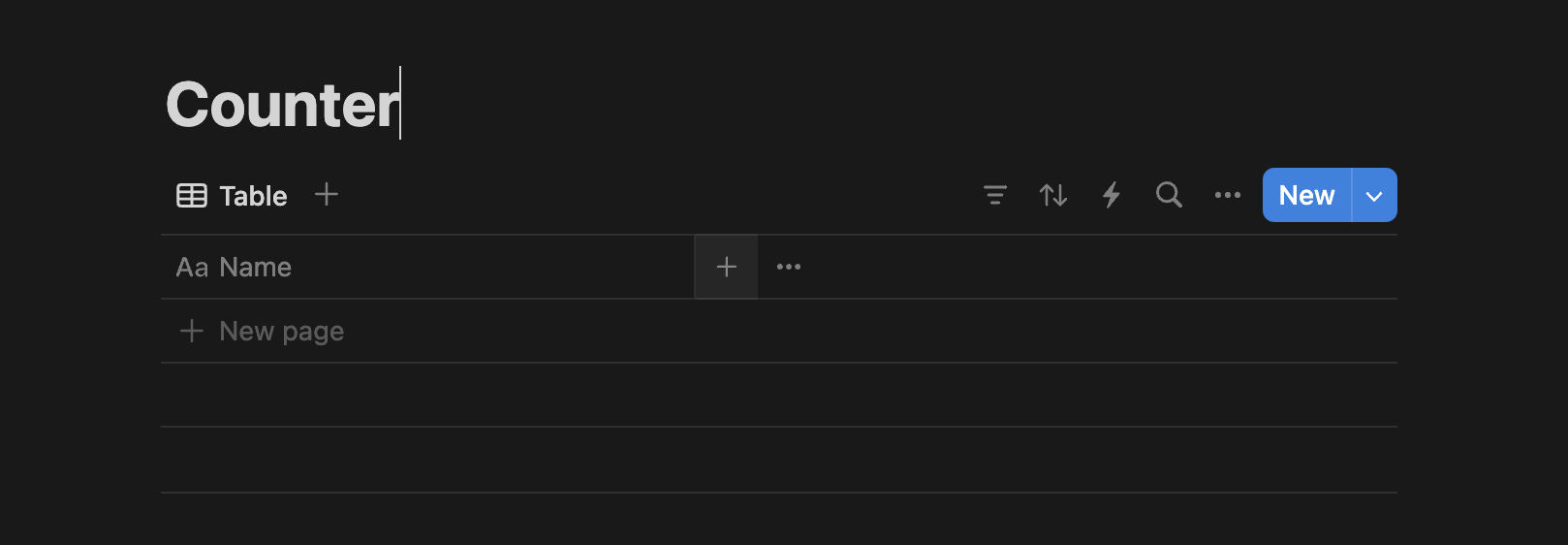Screen dimensions: 1568x545
Task: Expand the dropdown arrow beside New
Action: pyautogui.click(x=1374, y=195)
